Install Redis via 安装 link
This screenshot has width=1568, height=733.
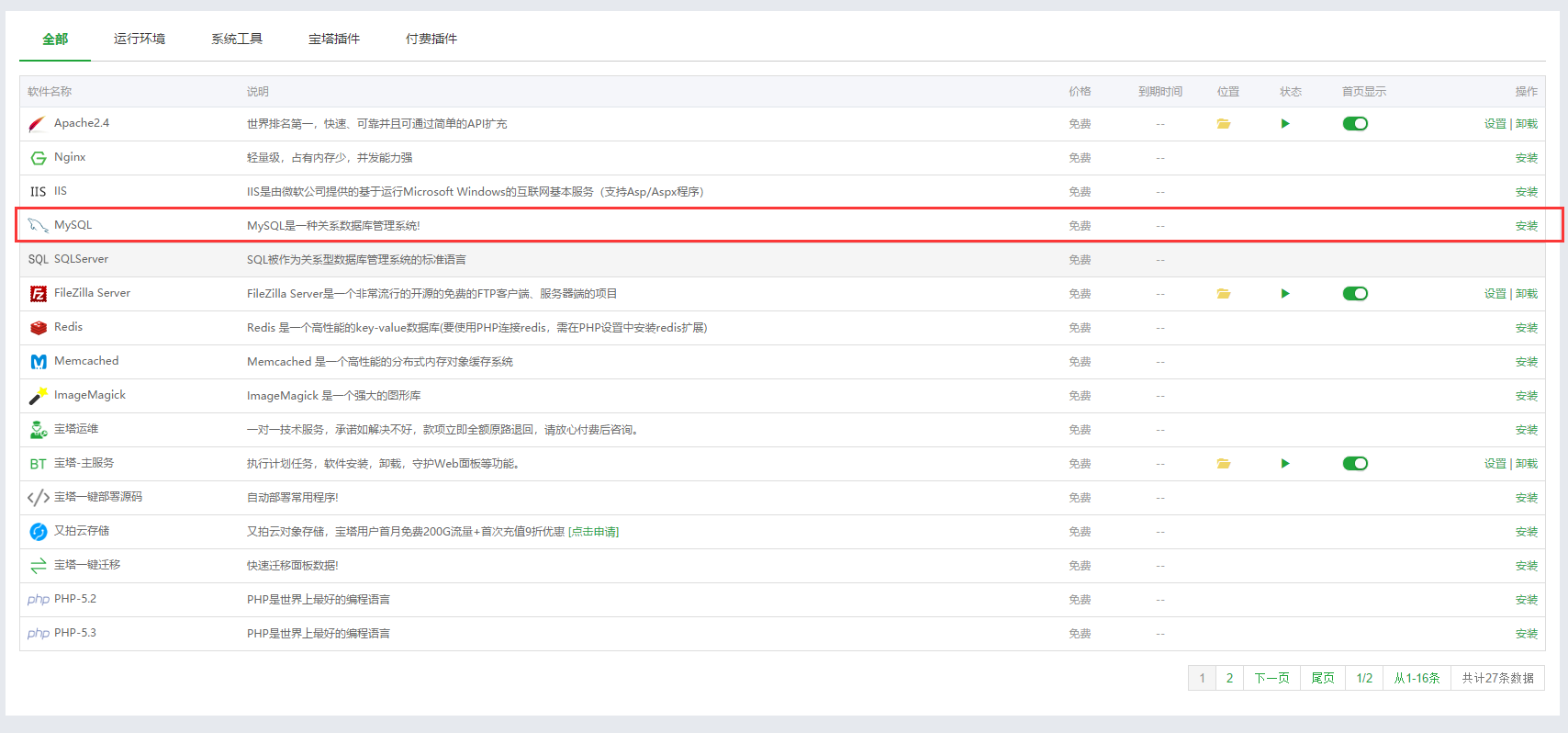(1527, 328)
